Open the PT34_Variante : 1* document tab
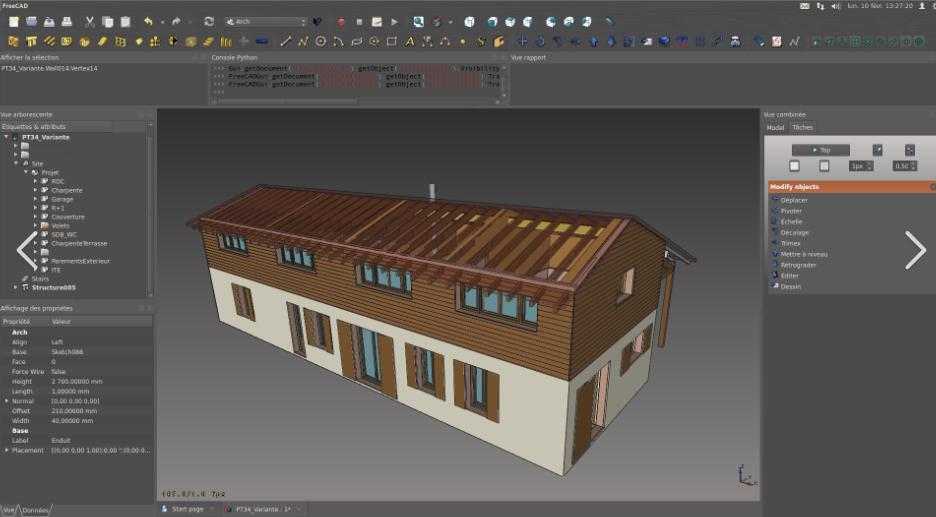The image size is (936, 517). [263, 509]
